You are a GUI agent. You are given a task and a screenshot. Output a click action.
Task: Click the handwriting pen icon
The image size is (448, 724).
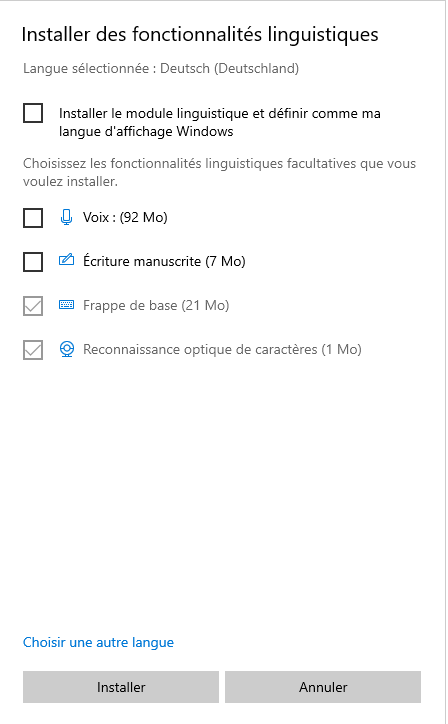[x=67, y=260]
